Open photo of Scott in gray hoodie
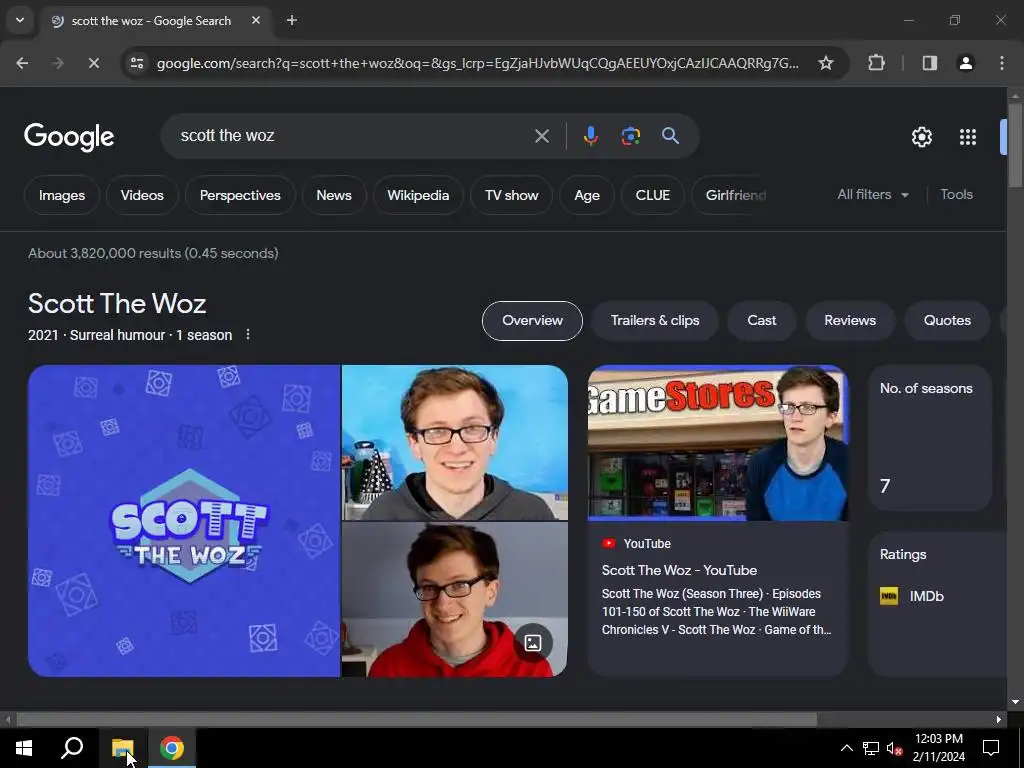The height and width of the screenshot is (768, 1024). coord(455,442)
